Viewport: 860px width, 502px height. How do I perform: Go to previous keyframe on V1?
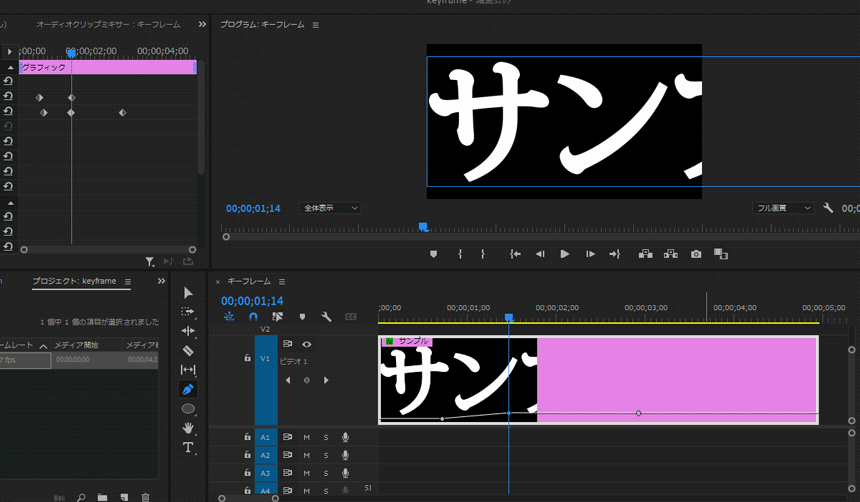click(x=288, y=380)
